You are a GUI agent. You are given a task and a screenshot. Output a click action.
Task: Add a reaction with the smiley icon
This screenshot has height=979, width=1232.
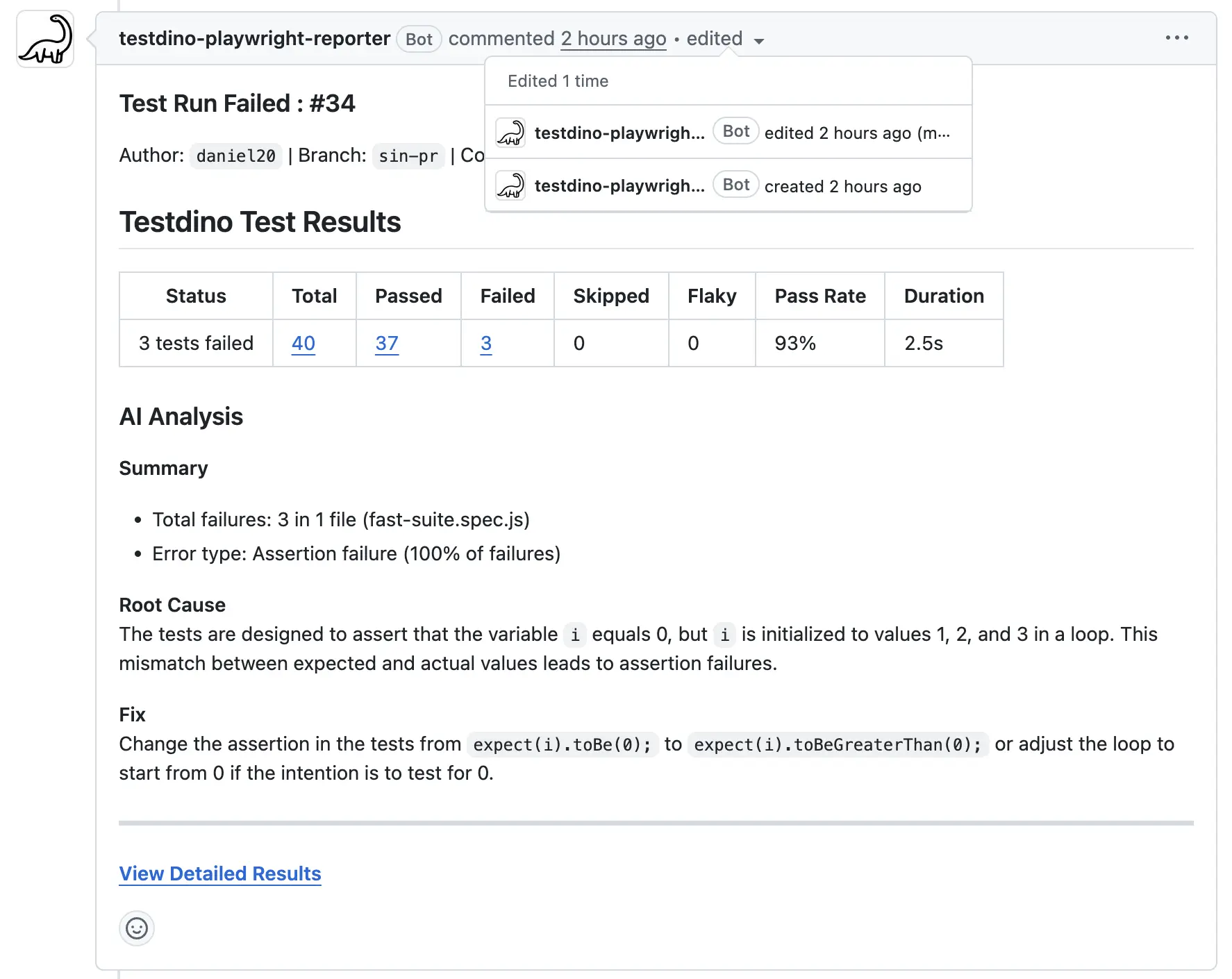point(137,928)
